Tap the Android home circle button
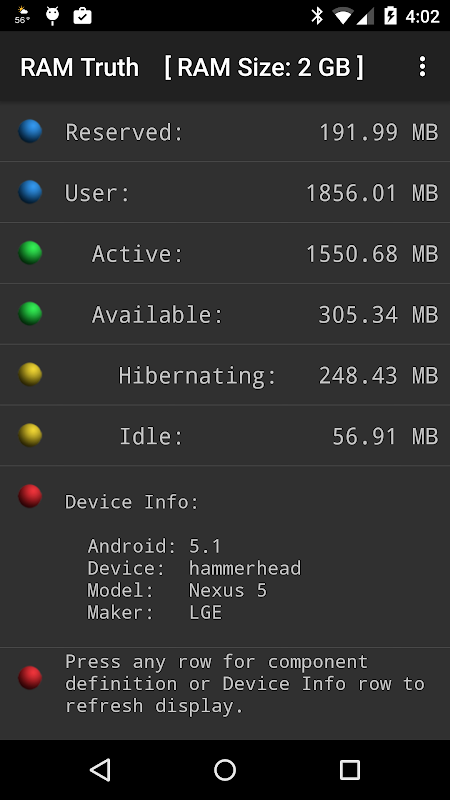 [225, 769]
